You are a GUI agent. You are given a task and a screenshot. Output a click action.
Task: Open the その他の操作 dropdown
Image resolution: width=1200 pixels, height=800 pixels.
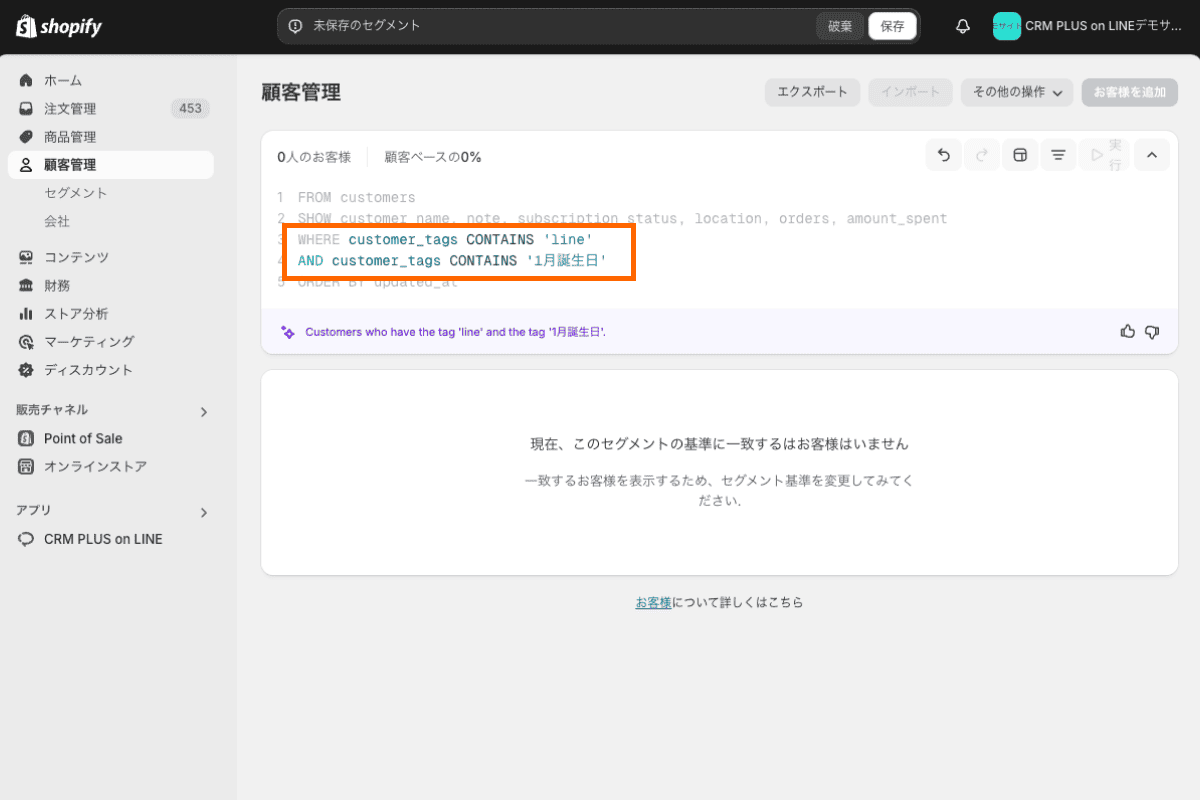[x=1017, y=92]
